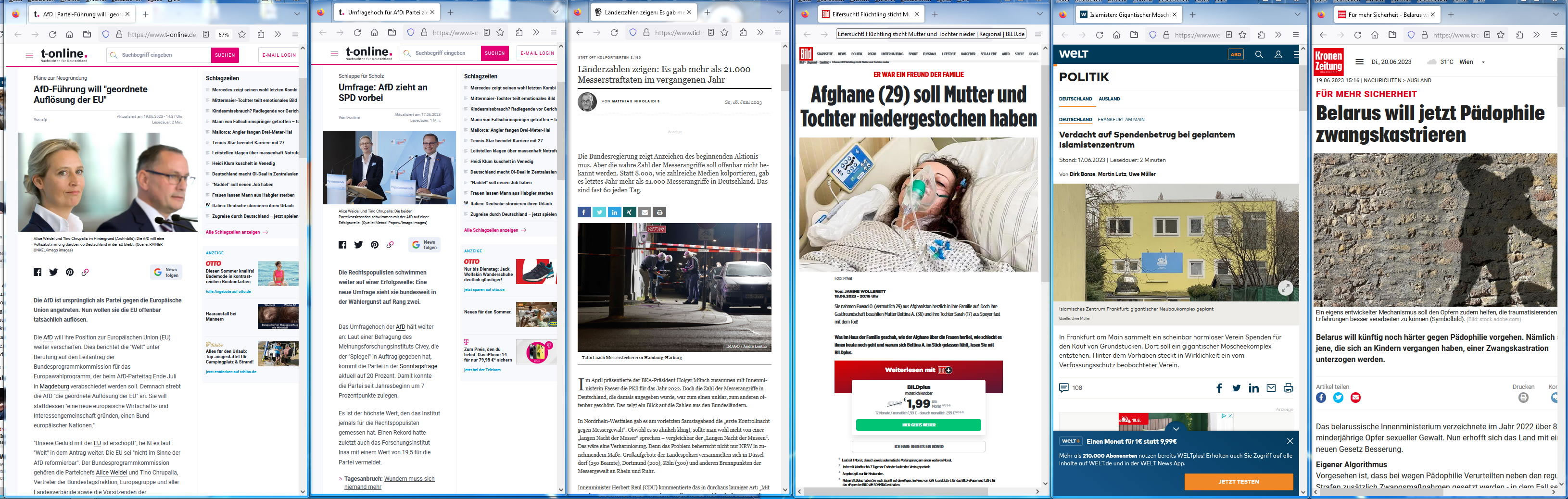List all tabs in BILD window
The width and height of the screenshot is (1568, 499).
1039,13
